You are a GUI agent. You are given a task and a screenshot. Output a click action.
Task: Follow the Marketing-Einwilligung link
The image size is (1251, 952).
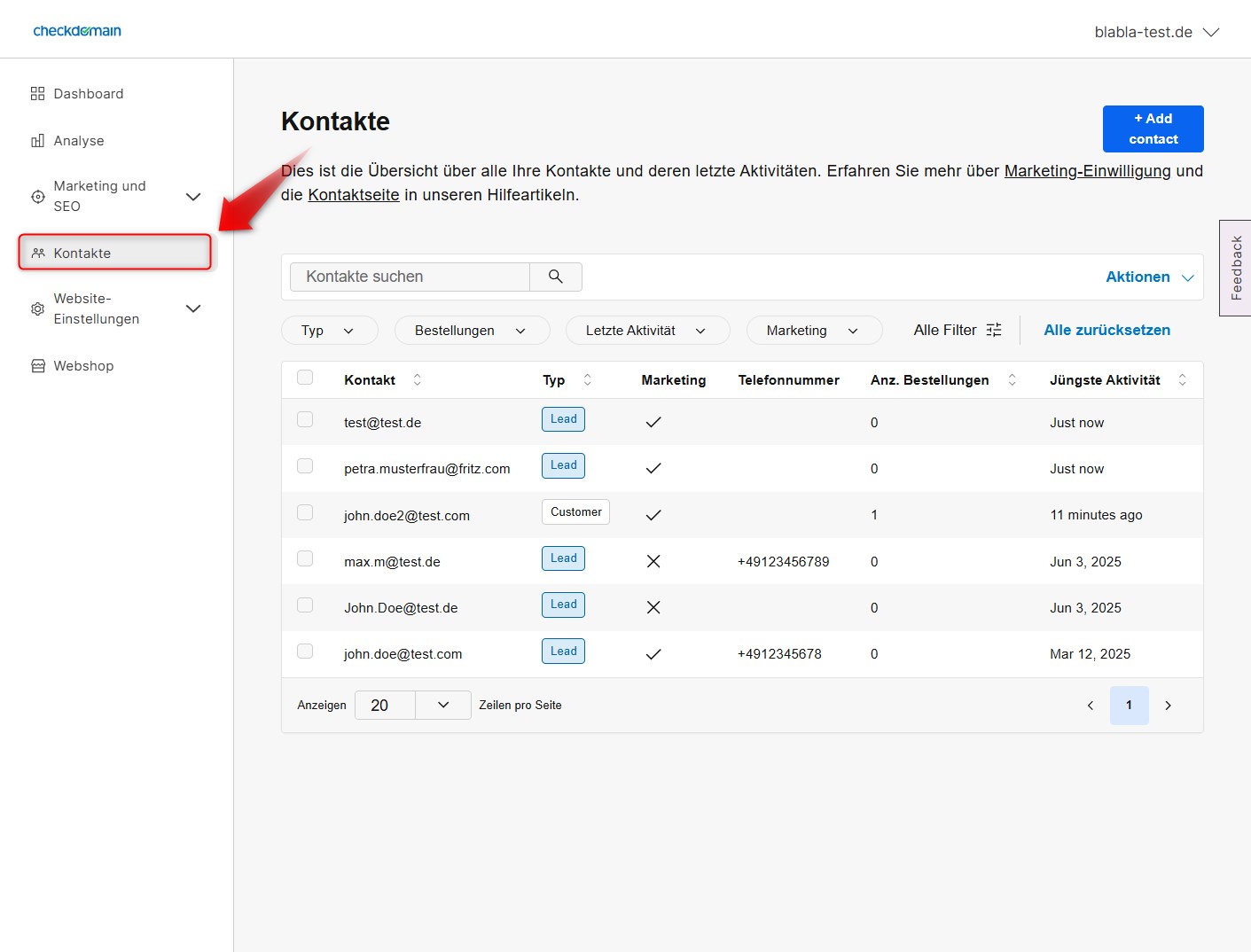pos(1087,171)
